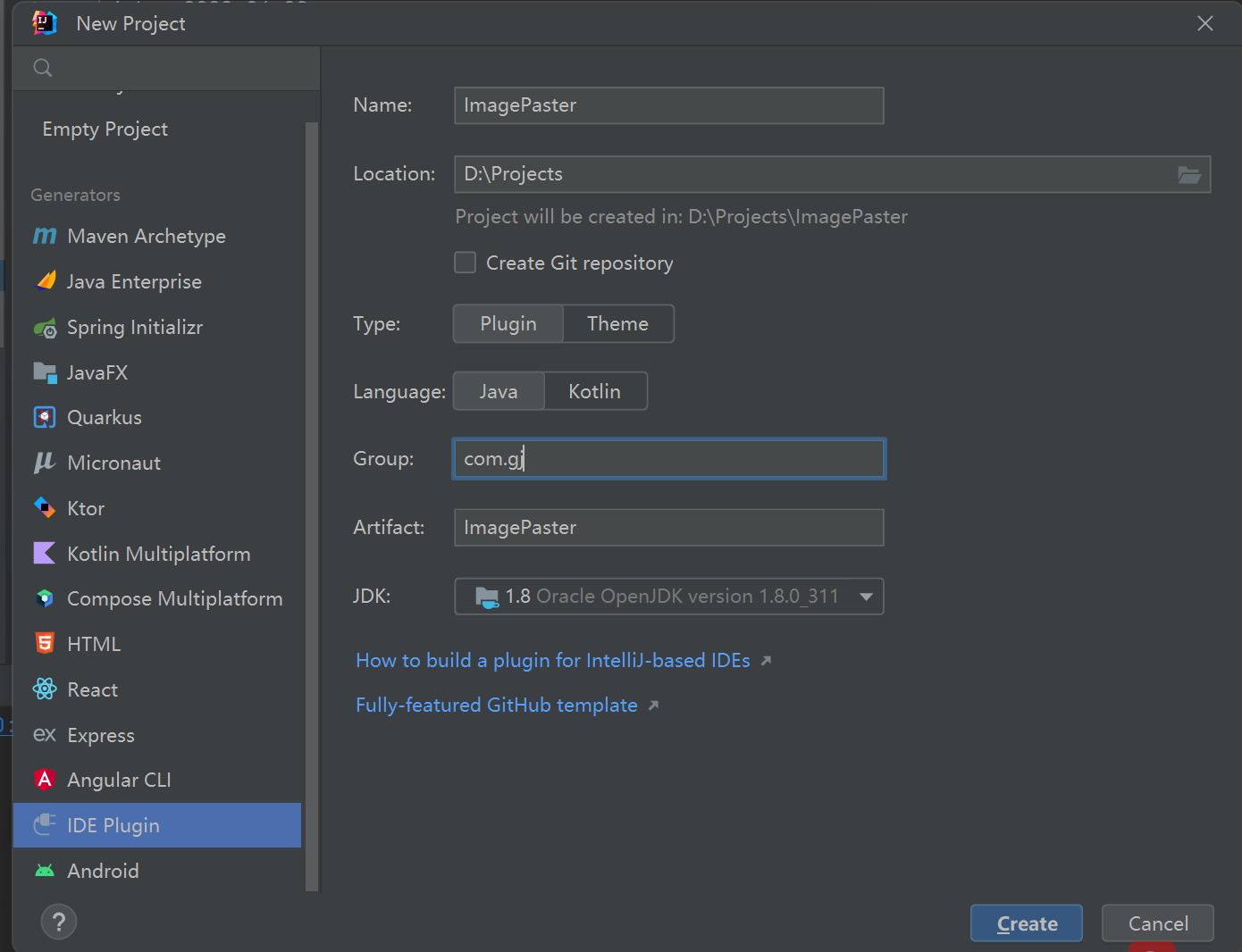Browse for location with folder icon

tap(1189, 174)
